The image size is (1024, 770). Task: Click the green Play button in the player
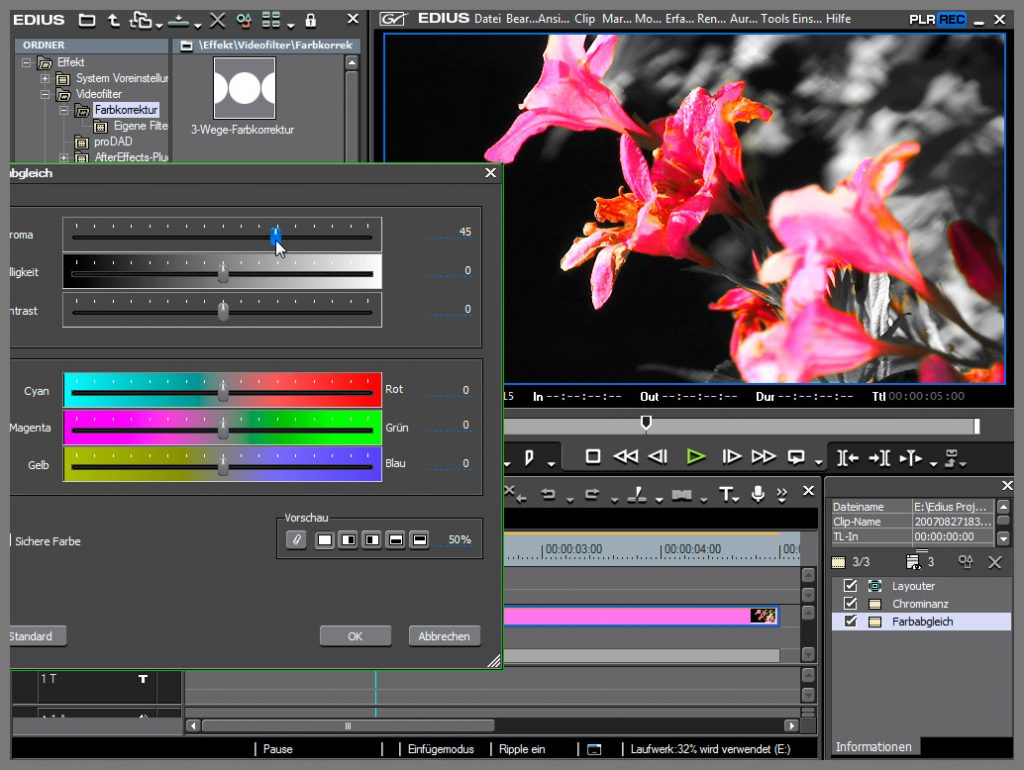tap(696, 457)
